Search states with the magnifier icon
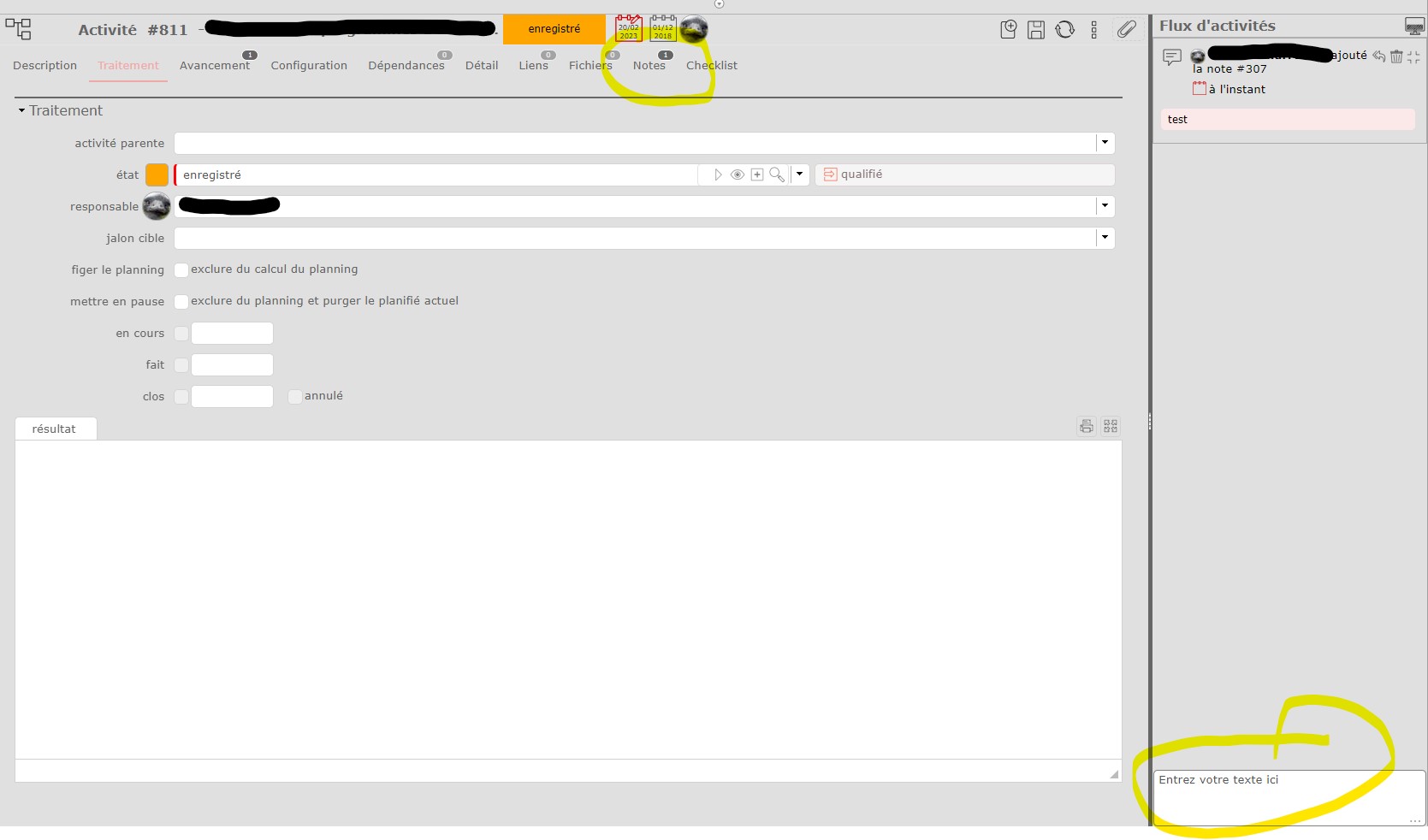Viewport: 1428px width, 840px height. point(777,175)
